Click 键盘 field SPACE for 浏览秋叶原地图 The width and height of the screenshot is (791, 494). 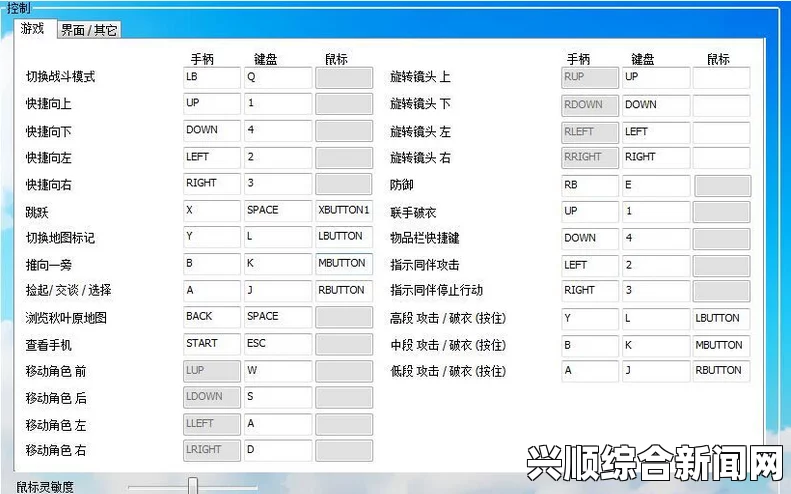click(278, 317)
